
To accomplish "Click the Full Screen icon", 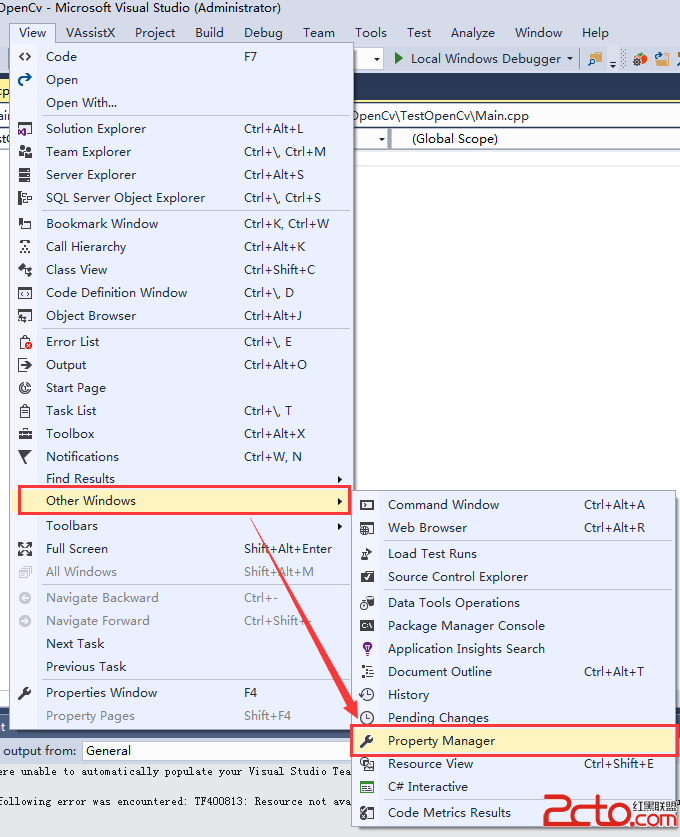I will pos(25,549).
